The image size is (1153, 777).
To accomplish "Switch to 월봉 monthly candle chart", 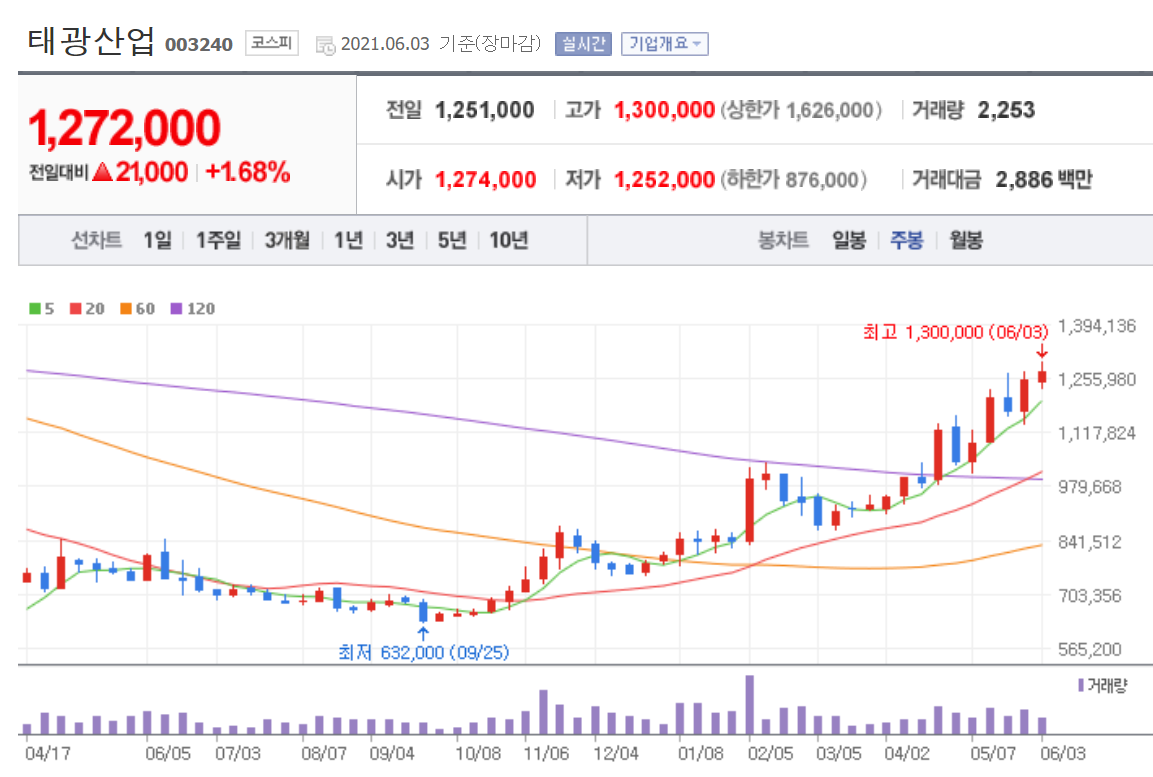I will tap(965, 240).
